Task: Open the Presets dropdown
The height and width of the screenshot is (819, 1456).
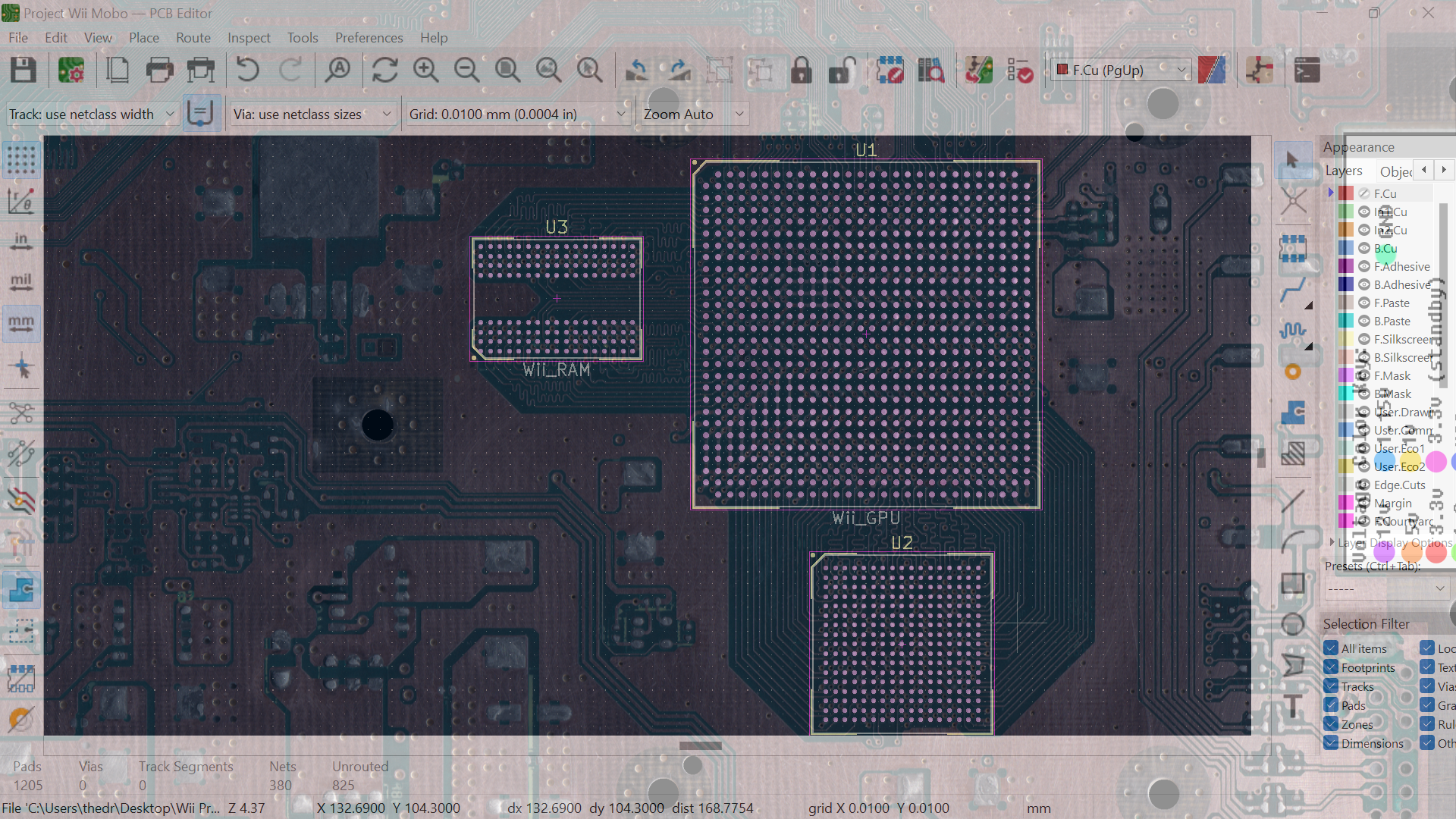Action: (x=1387, y=588)
